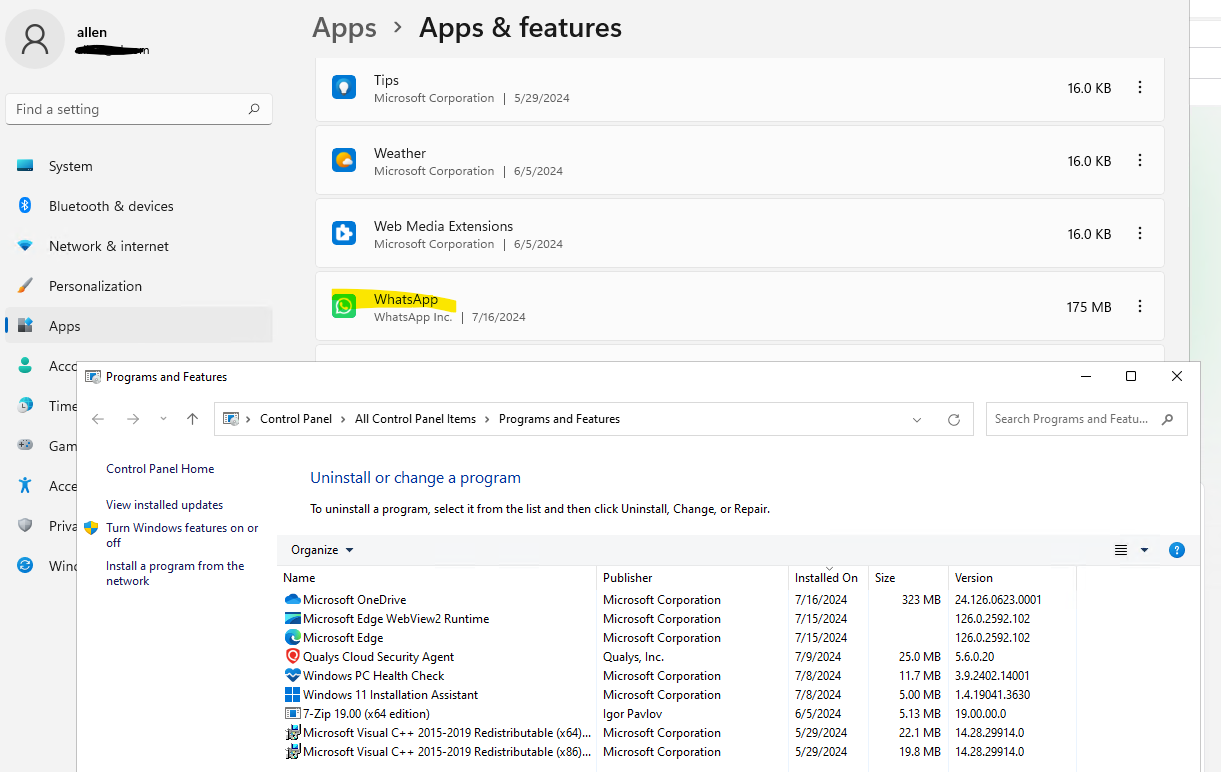Click the Windows 11 Installation Assistant icon
This screenshot has width=1221, height=772.
(293, 695)
